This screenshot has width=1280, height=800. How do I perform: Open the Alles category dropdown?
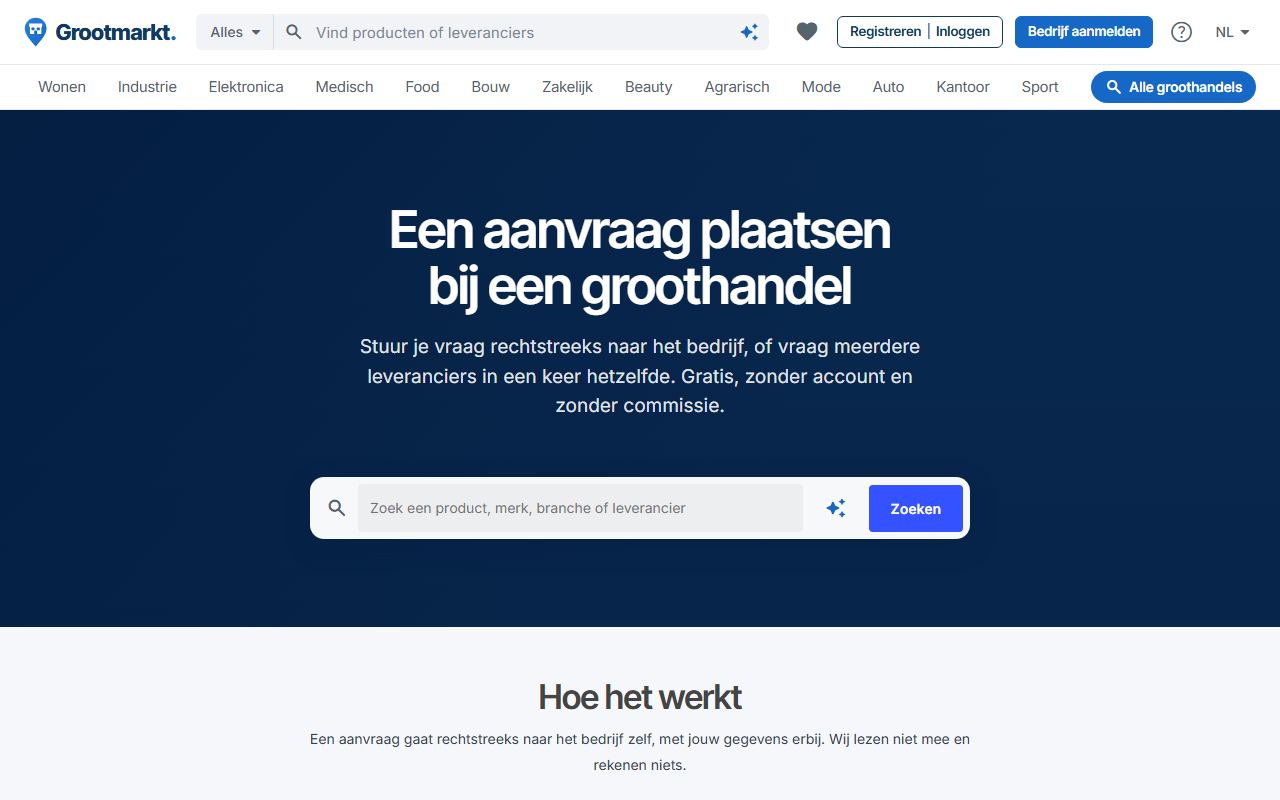[x=235, y=32]
